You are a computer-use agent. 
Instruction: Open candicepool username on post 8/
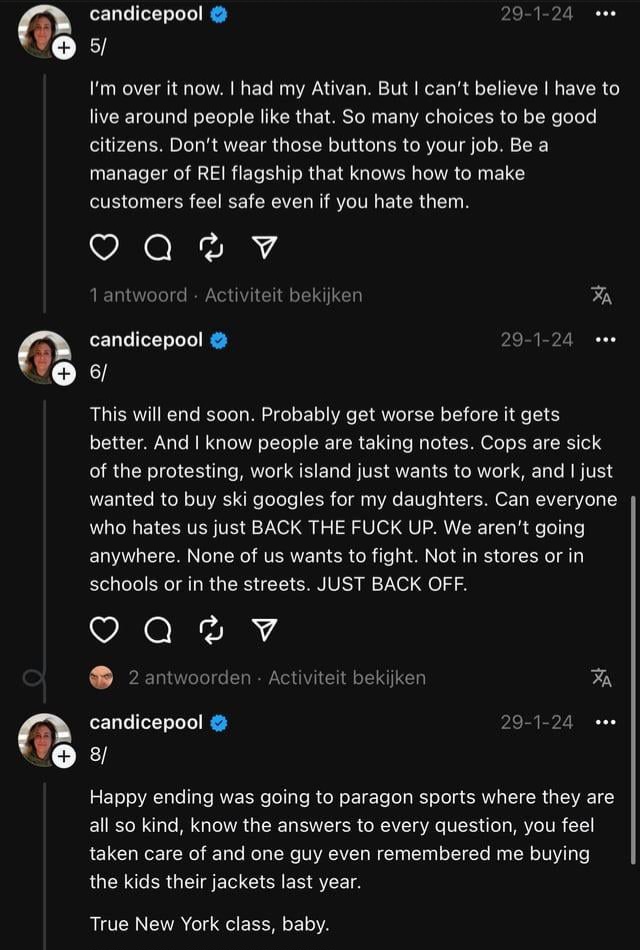point(146,722)
